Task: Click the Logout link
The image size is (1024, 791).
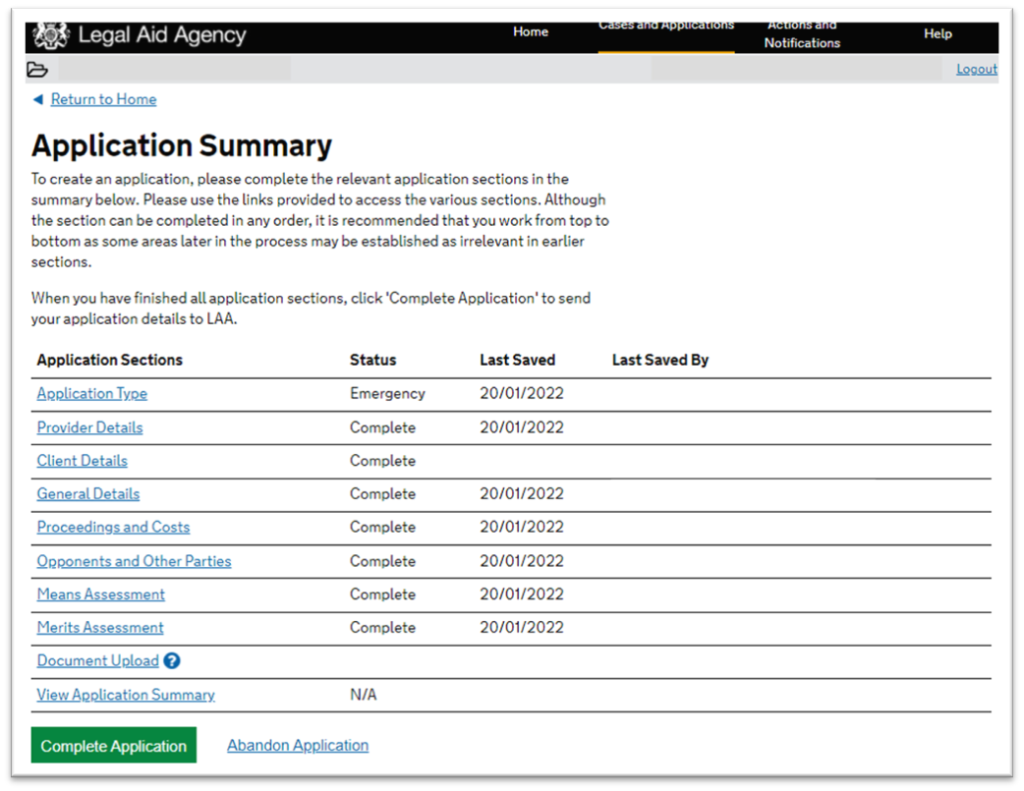Action: [976, 69]
